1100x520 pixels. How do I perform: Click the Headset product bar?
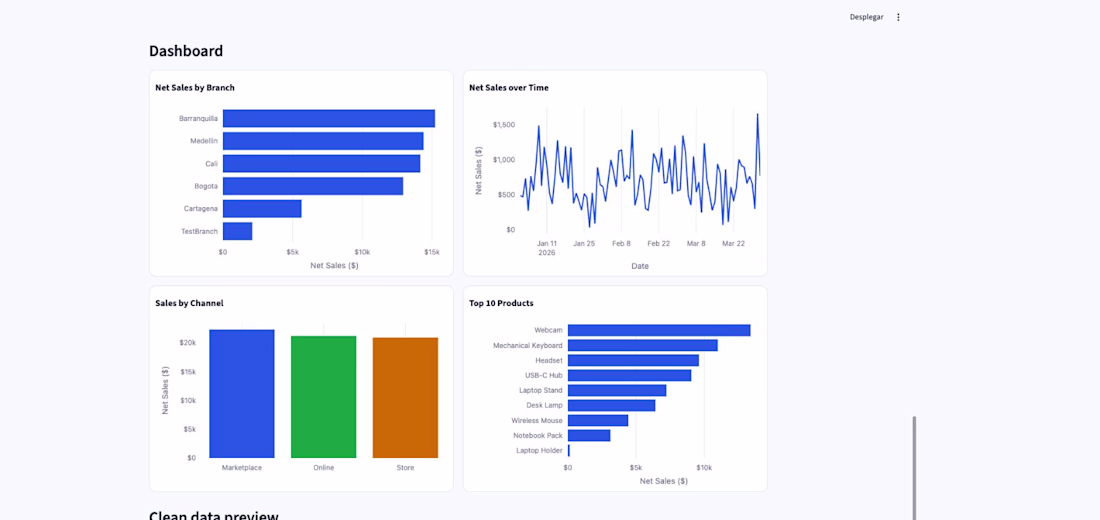tap(633, 360)
